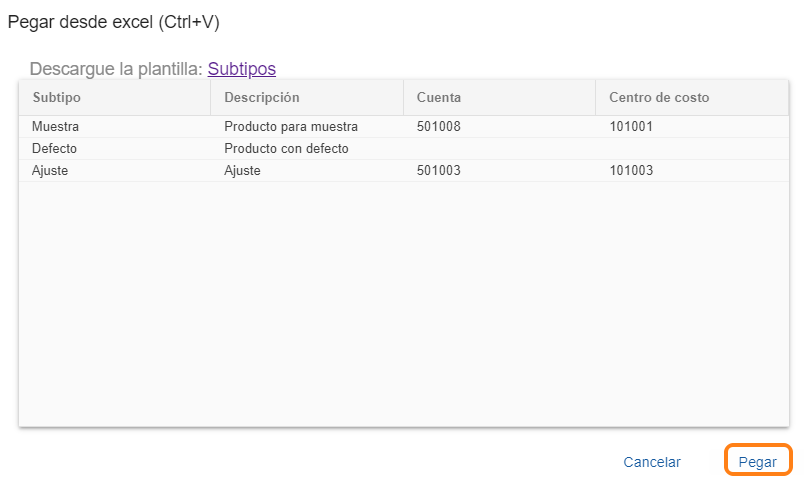Select the 'Producto con defecto' cell
Image resolution: width=804 pixels, height=482 pixels.
[x=286, y=149]
